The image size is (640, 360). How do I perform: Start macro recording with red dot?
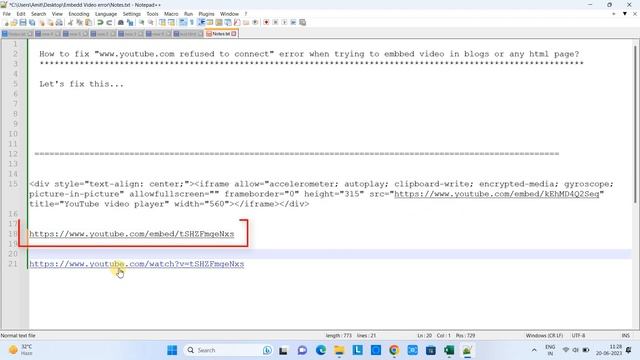click(x=266, y=22)
